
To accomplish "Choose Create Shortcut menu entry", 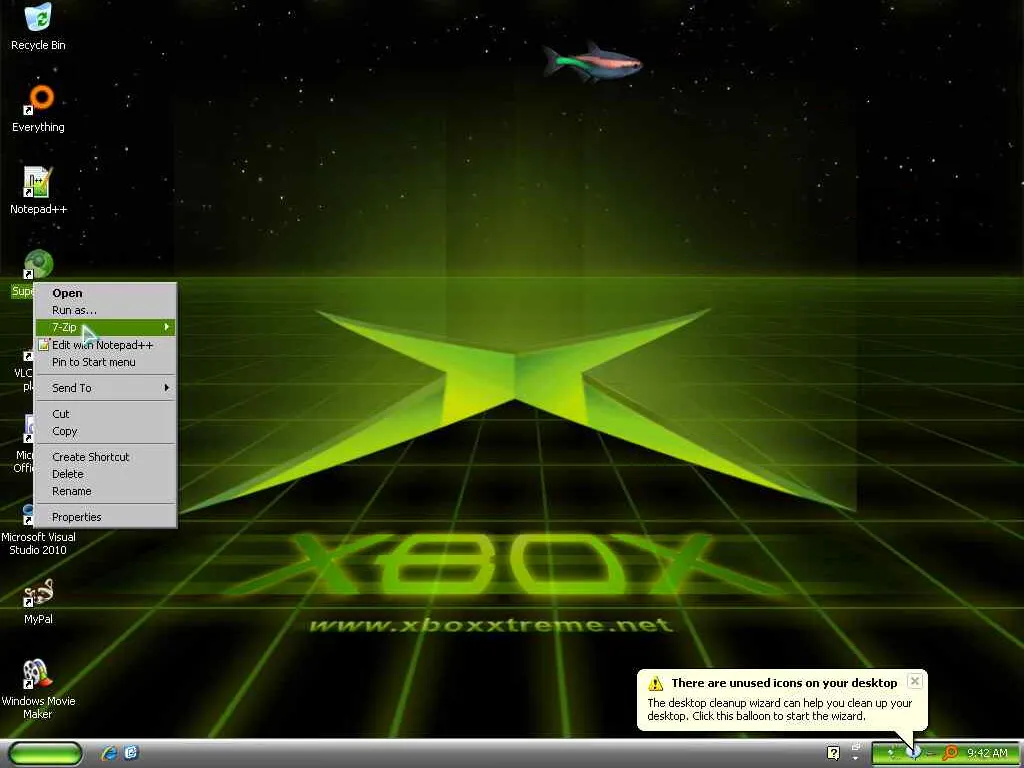I will (105, 457).
